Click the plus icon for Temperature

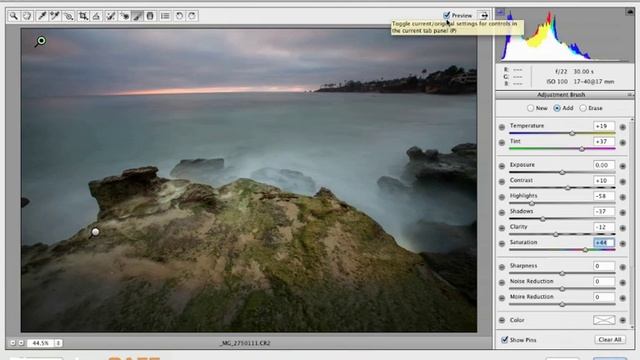pos(622,127)
